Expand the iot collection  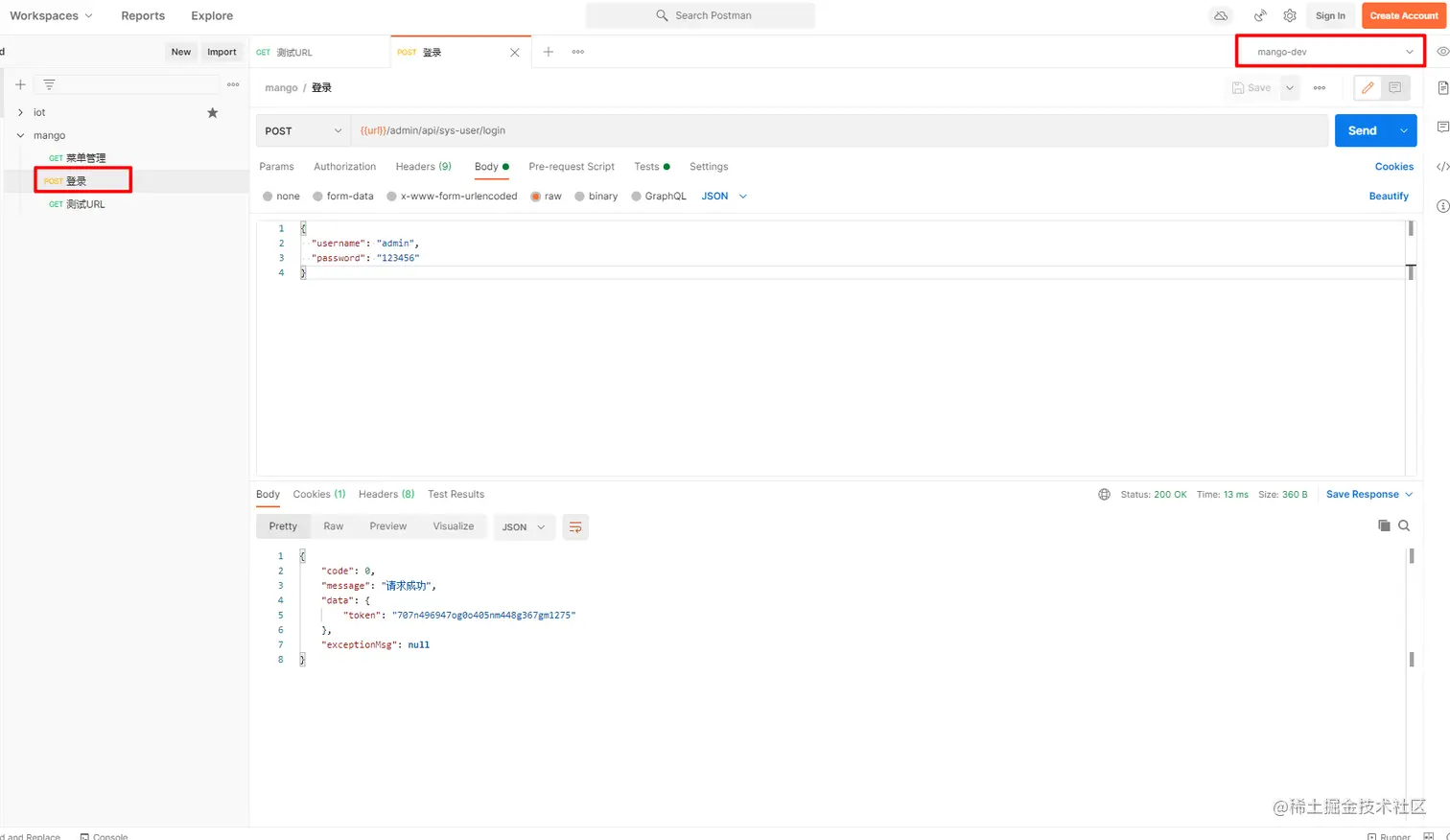point(20,112)
